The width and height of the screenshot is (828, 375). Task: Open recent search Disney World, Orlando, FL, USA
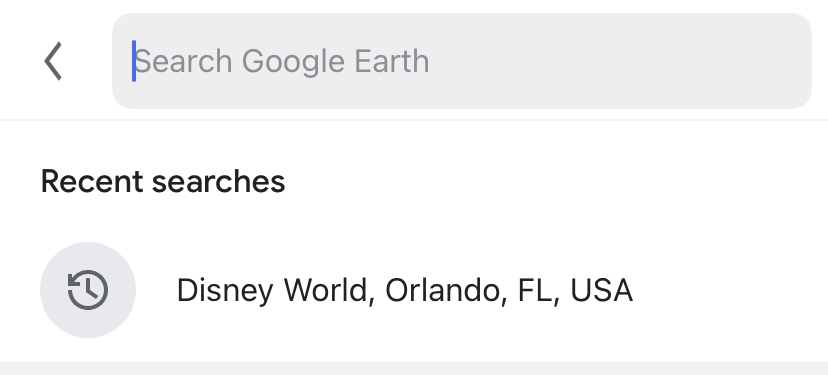[x=414, y=290]
